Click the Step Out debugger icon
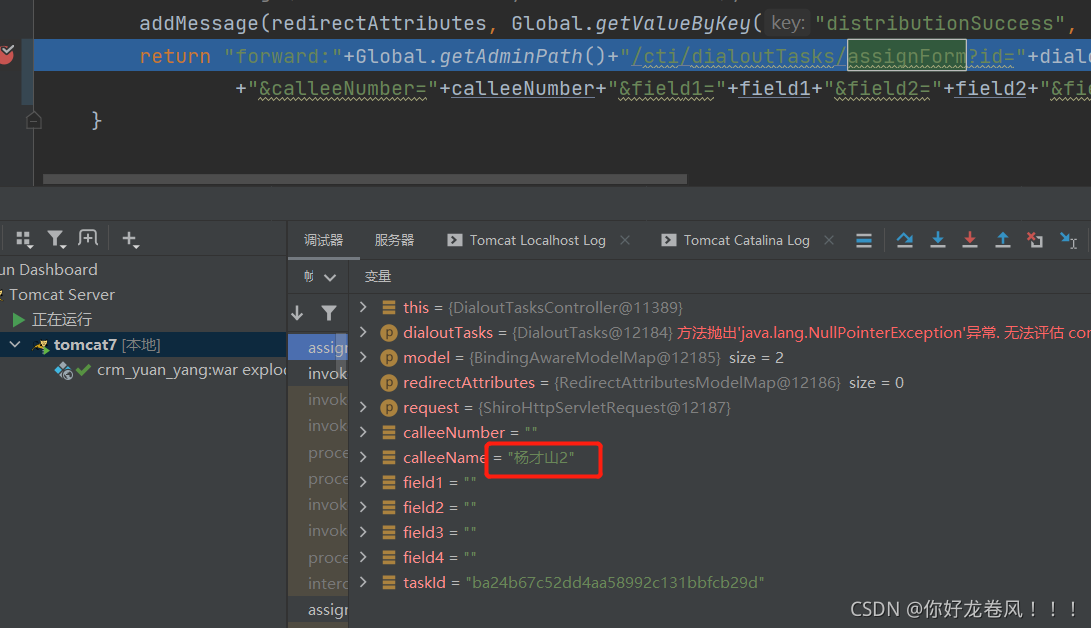The width and height of the screenshot is (1091, 628). [x=1003, y=240]
